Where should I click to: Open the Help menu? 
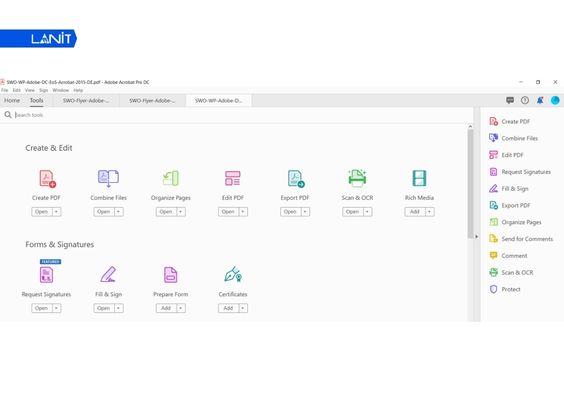click(x=78, y=90)
